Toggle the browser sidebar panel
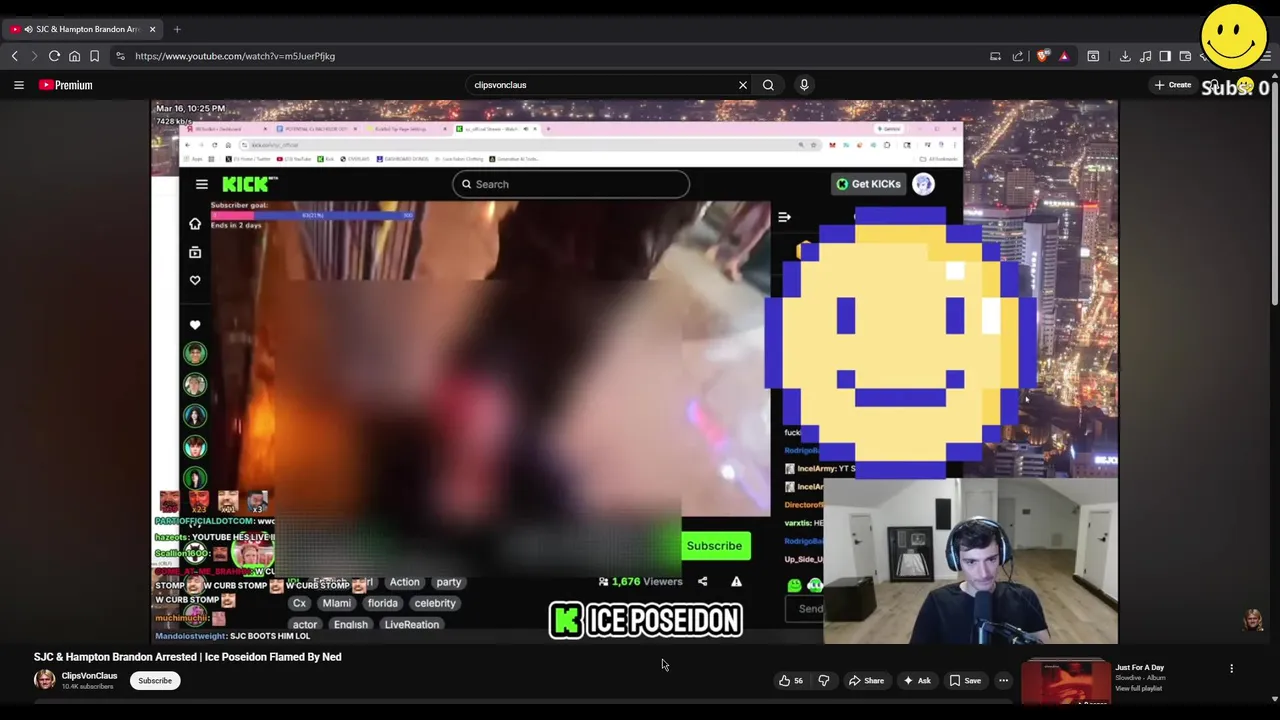This screenshot has height=720, width=1280. [x=1165, y=56]
